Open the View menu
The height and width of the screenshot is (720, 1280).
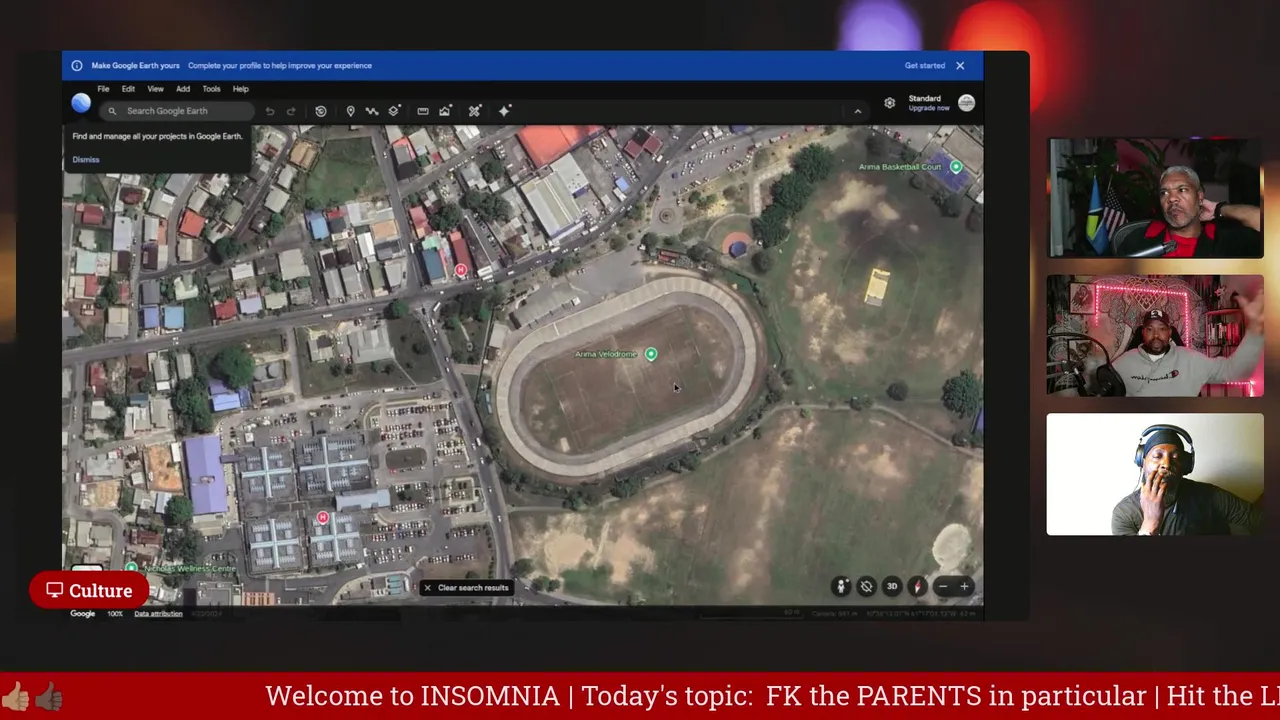click(x=155, y=89)
